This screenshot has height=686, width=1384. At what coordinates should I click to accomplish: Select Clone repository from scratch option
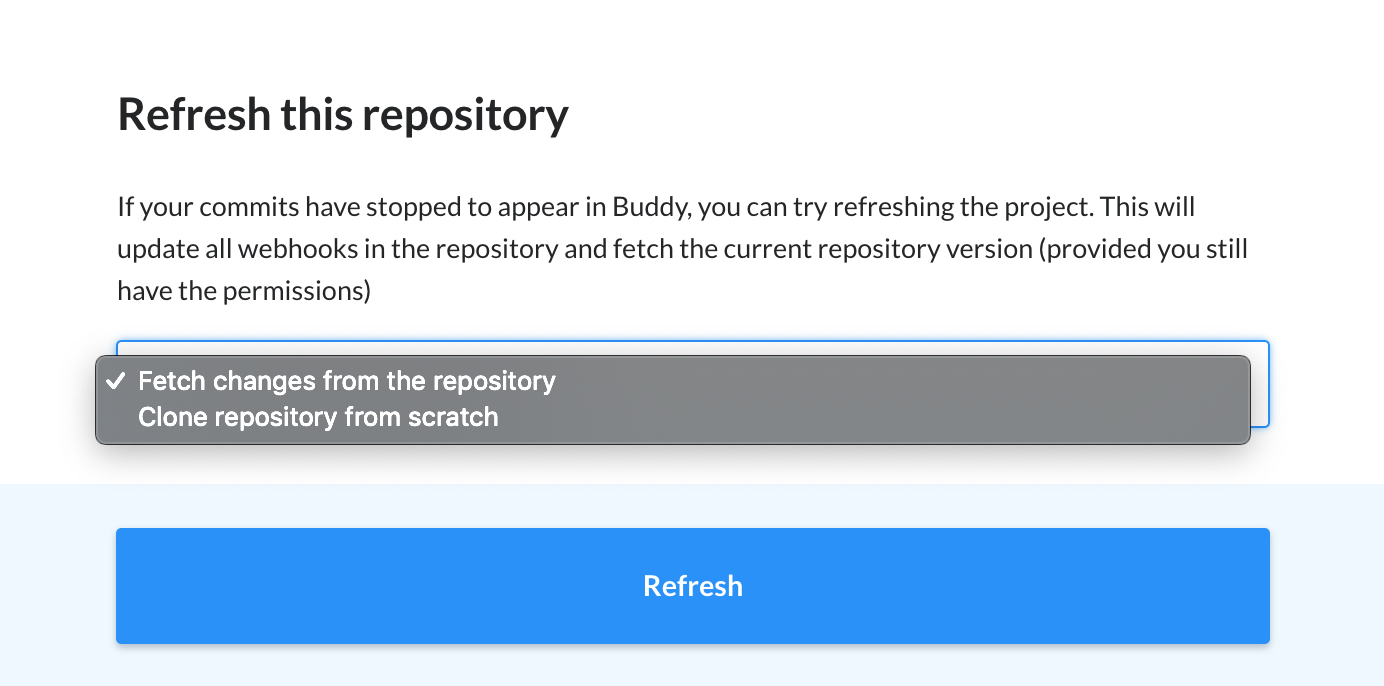(x=318, y=417)
